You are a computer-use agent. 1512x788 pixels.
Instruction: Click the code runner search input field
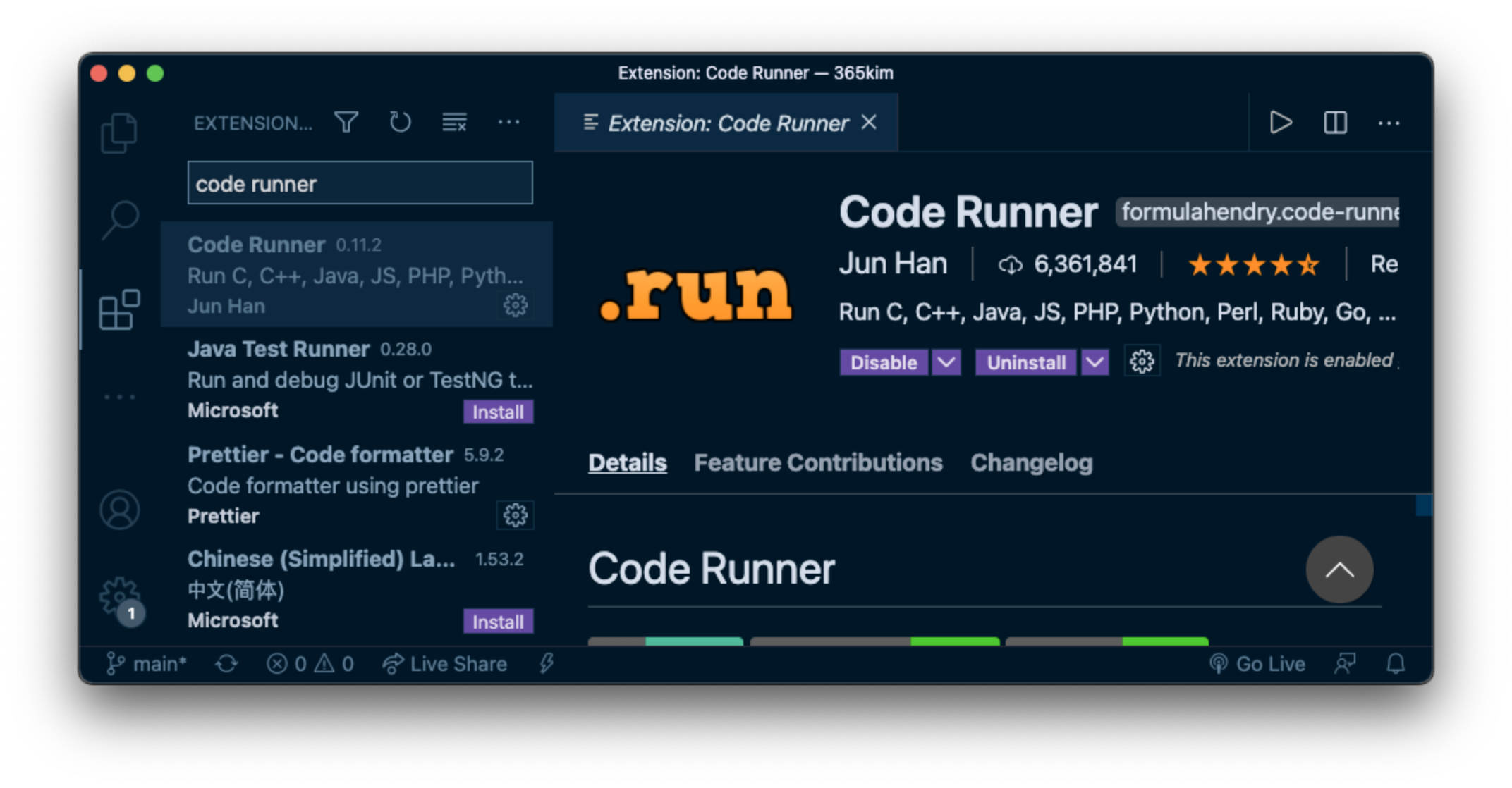360,183
